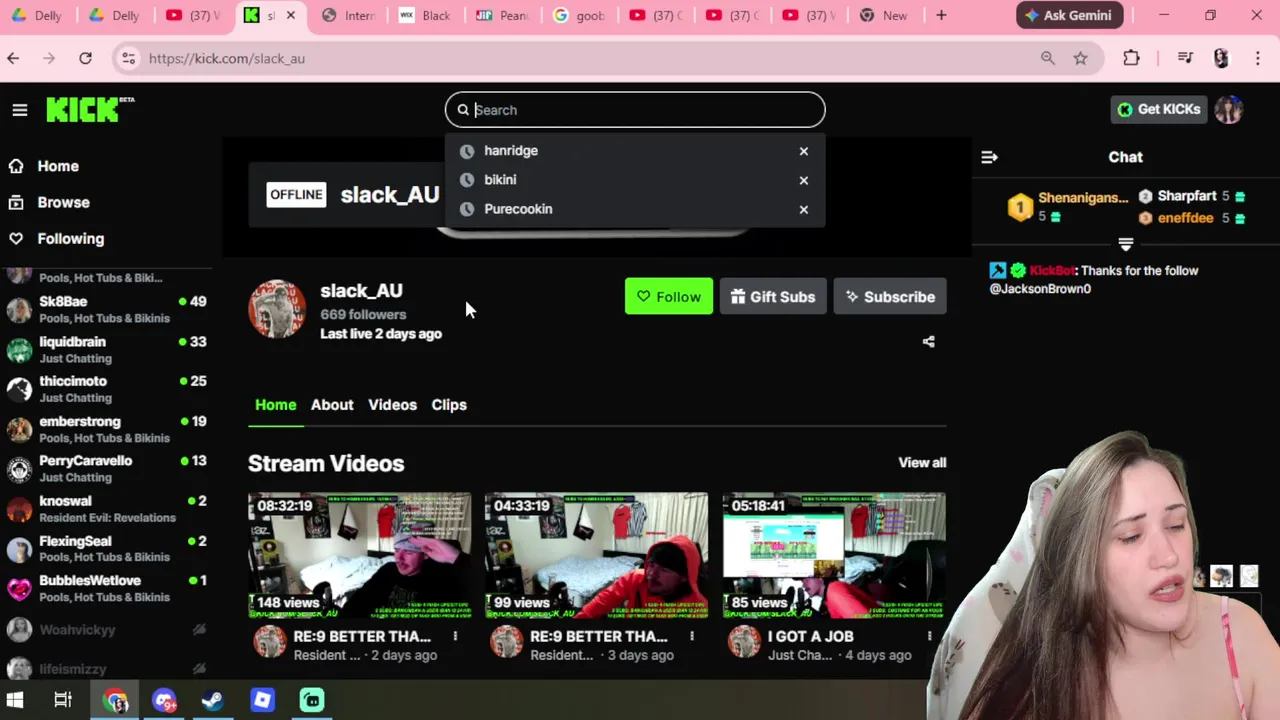This screenshot has width=1280, height=720.
Task: Open thiccimoto channel in sidebar
Action: (106, 389)
